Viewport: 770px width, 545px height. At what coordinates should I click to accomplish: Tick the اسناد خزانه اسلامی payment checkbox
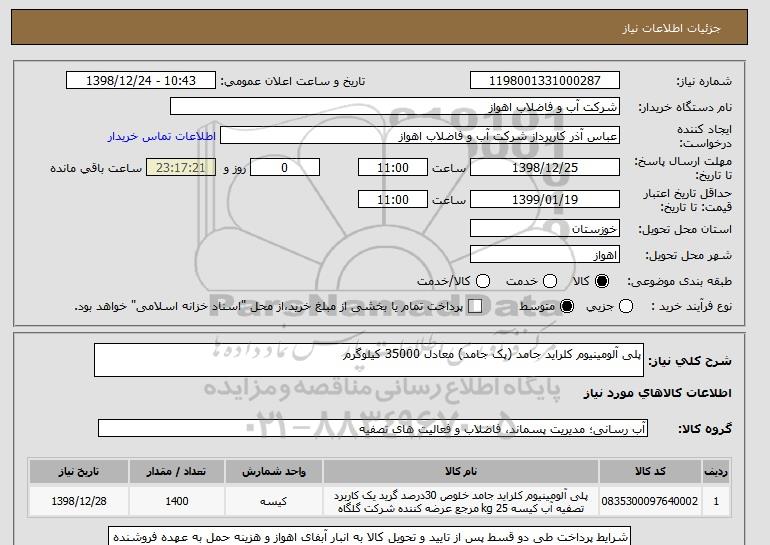click(x=475, y=306)
